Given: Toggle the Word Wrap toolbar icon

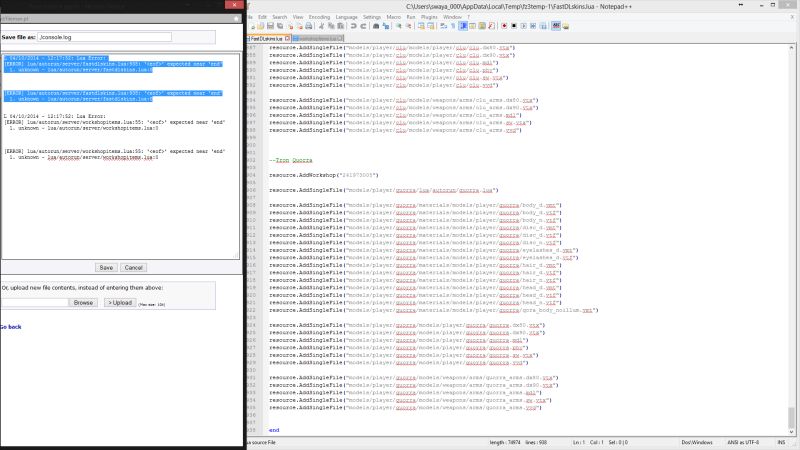Looking at the screenshot, I should (443, 26).
